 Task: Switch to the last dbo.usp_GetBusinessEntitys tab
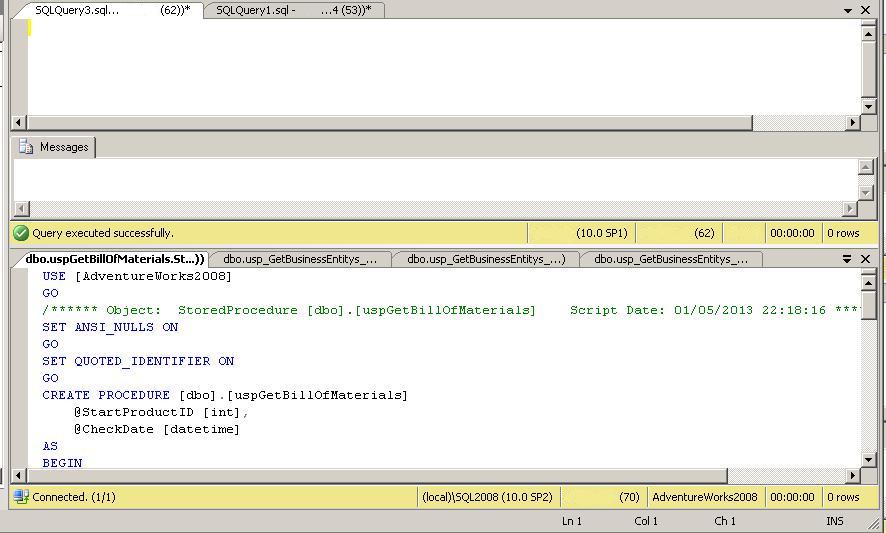click(670, 259)
